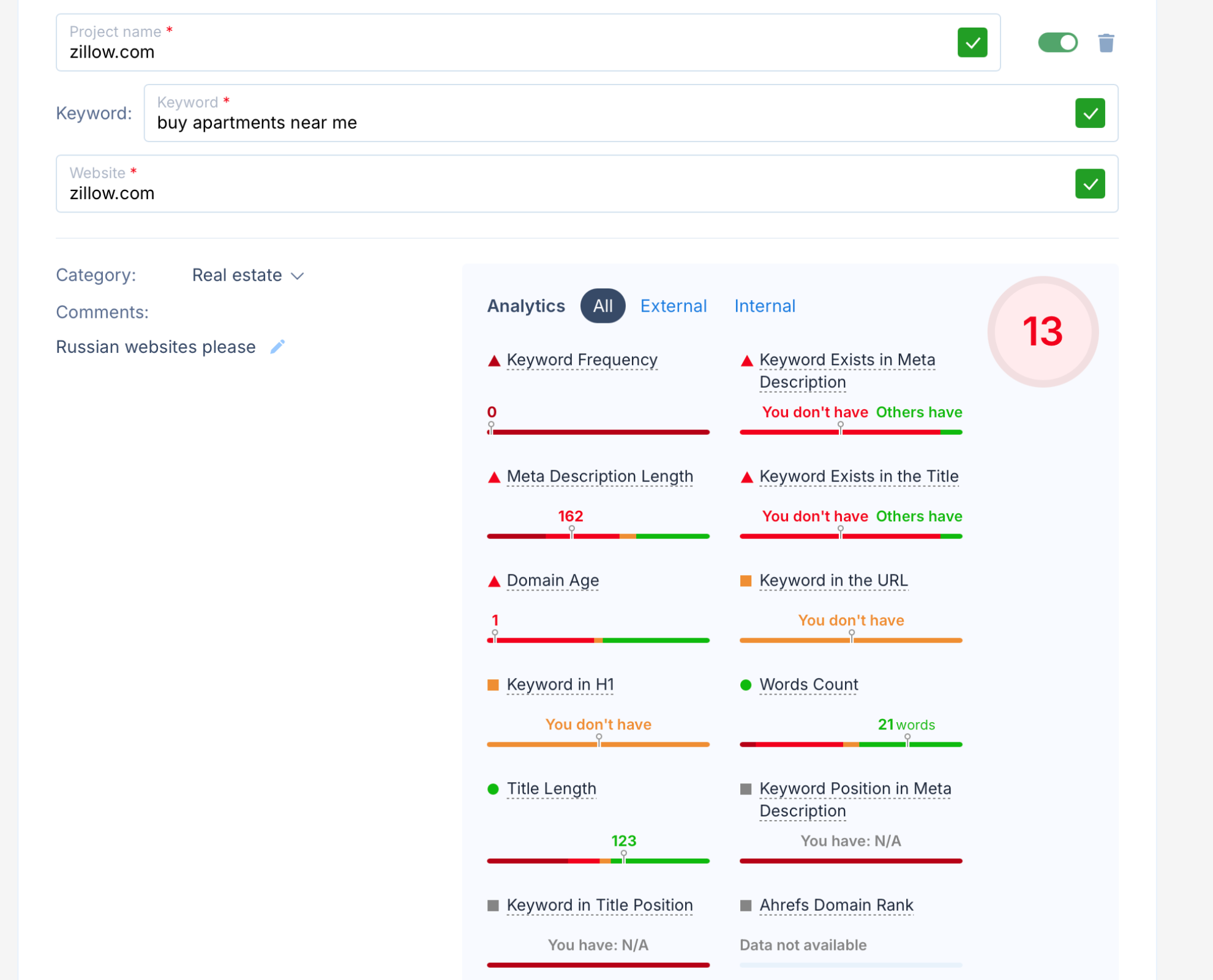The width and height of the screenshot is (1213, 980).
Task: Open the Meta Description Length metric details
Action: point(599,476)
